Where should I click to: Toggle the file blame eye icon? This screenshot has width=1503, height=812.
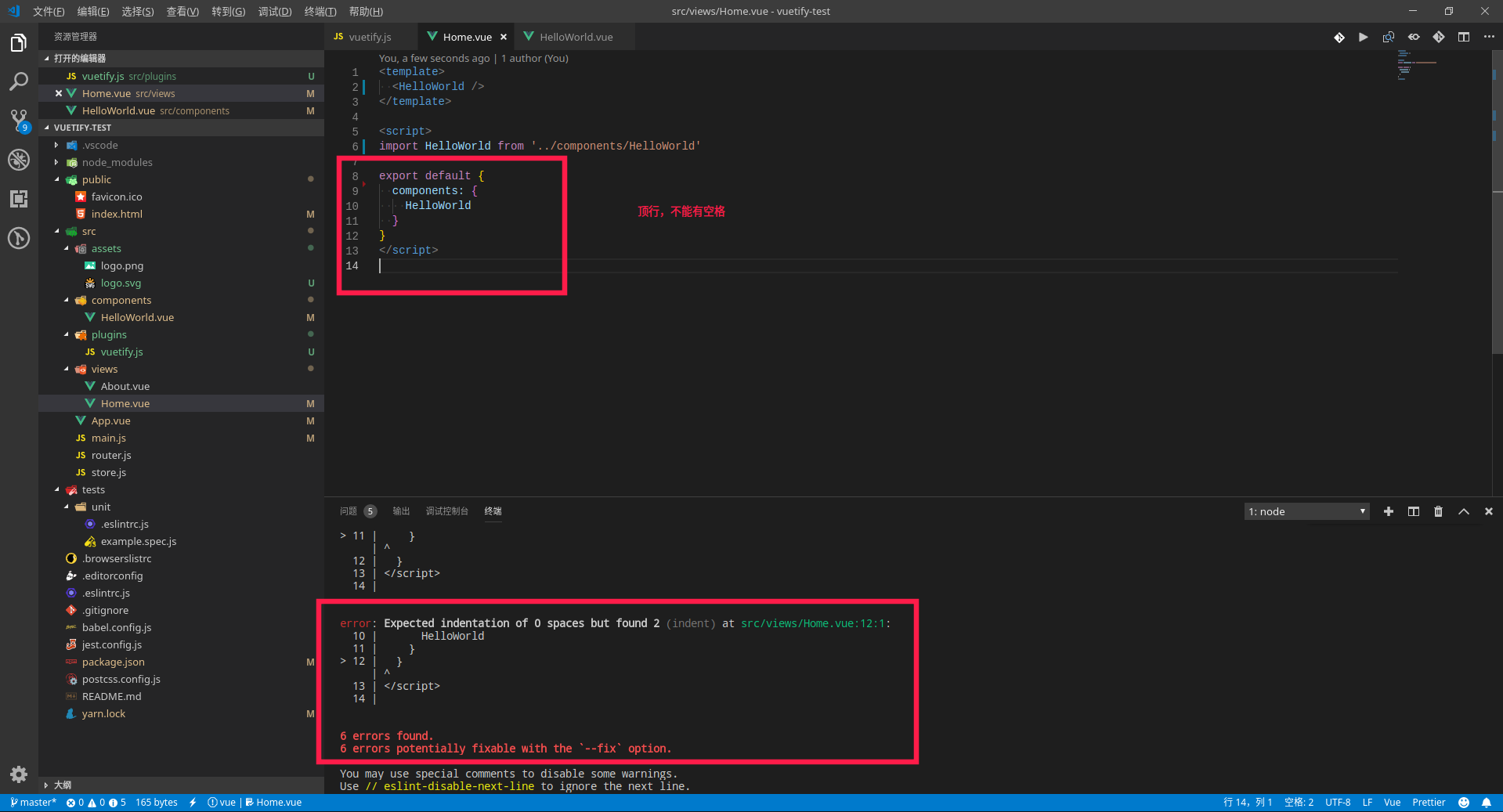1414,37
